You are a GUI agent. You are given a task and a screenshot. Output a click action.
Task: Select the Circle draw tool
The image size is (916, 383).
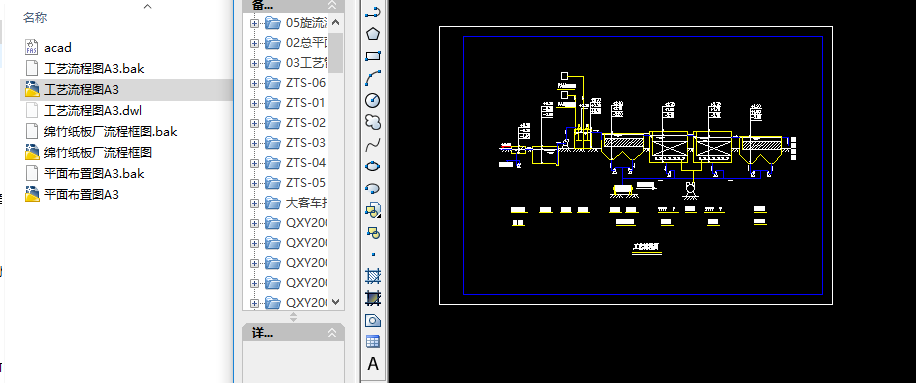click(x=373, y=100)
